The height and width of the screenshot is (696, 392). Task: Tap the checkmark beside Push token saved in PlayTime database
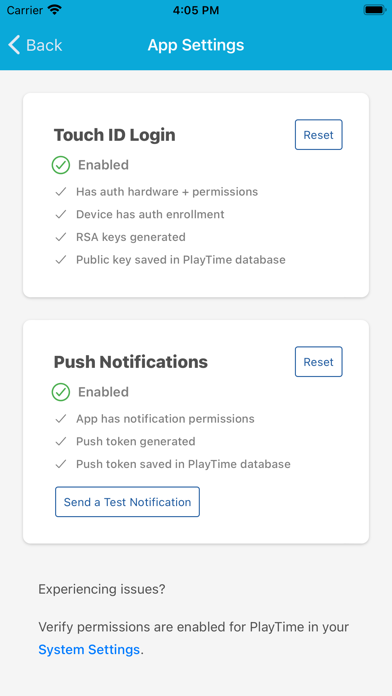coord(61,464)
